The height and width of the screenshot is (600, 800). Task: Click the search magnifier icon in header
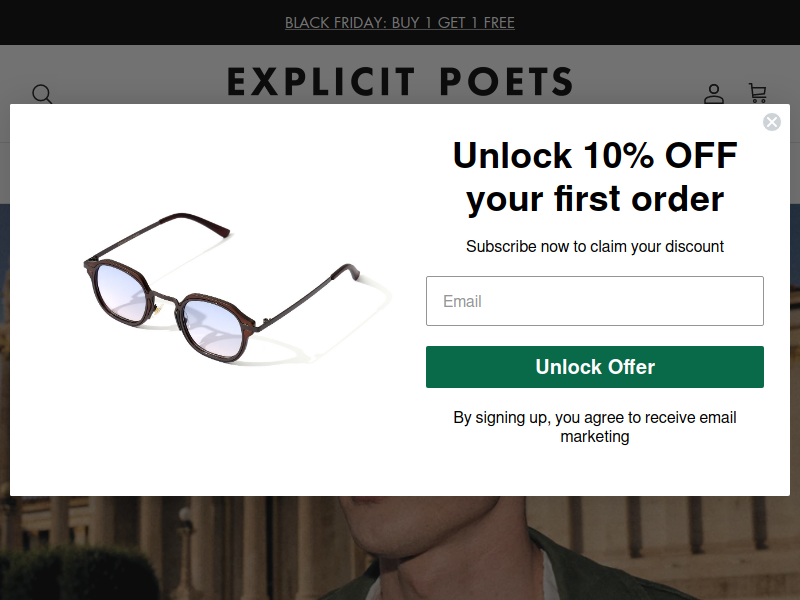42,94
